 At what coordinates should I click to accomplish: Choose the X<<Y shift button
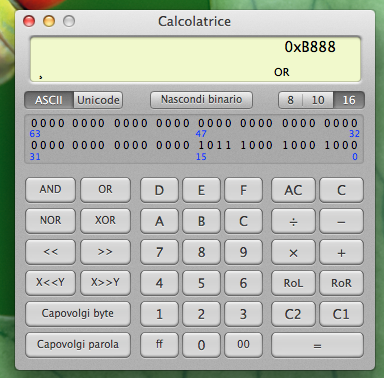click(50, 283)
